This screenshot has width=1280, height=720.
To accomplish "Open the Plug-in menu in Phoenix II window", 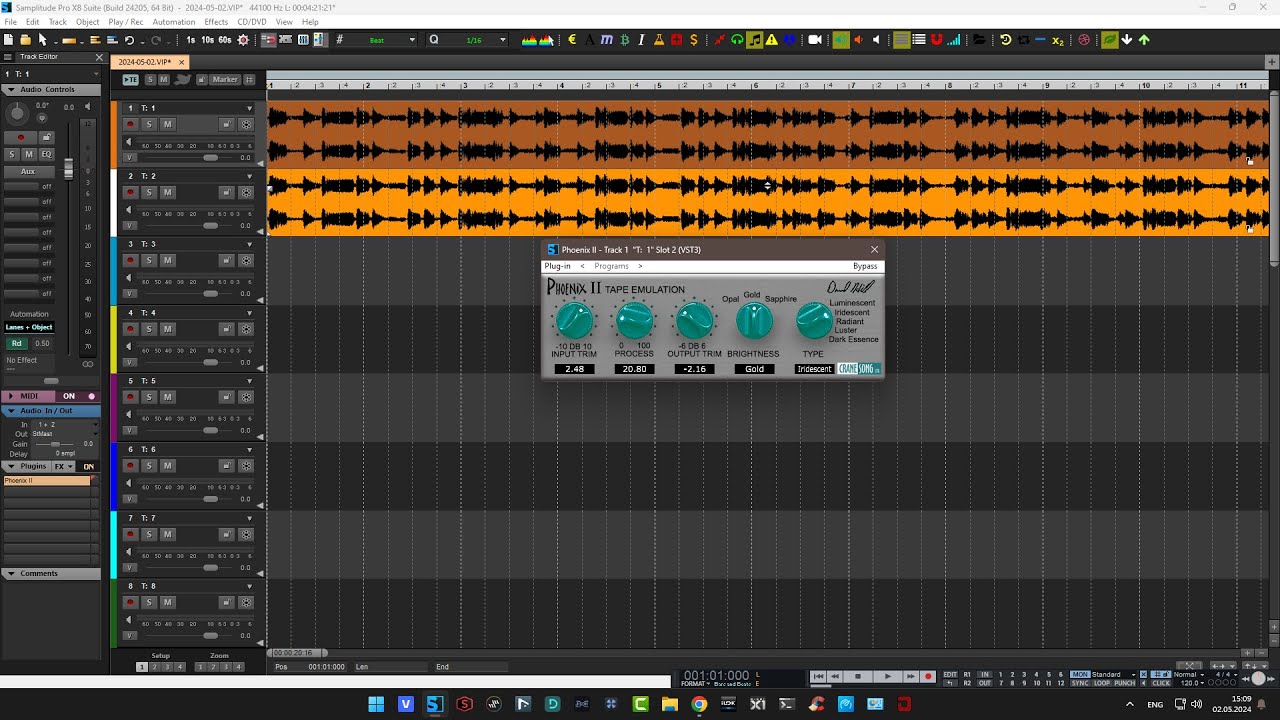I will 557,266.
